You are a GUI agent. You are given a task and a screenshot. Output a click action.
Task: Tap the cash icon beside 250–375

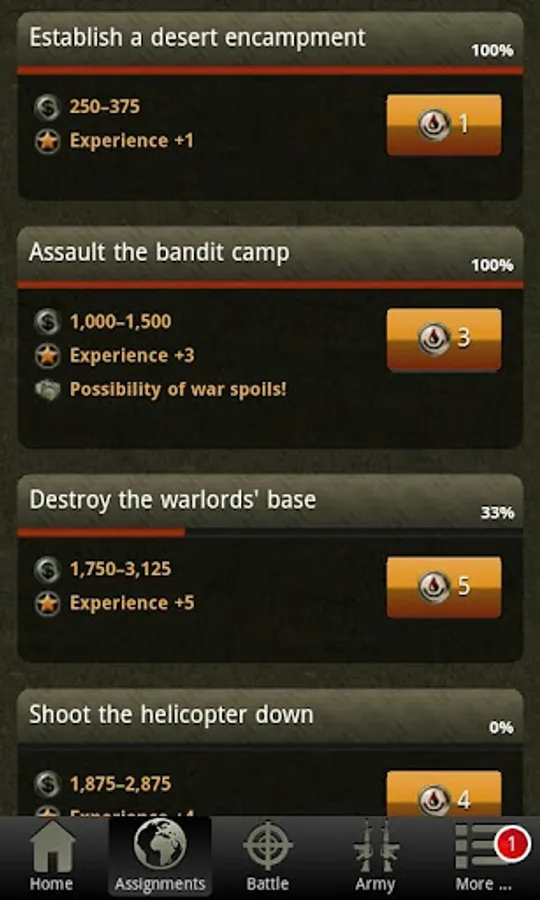[x=47, y=107]
